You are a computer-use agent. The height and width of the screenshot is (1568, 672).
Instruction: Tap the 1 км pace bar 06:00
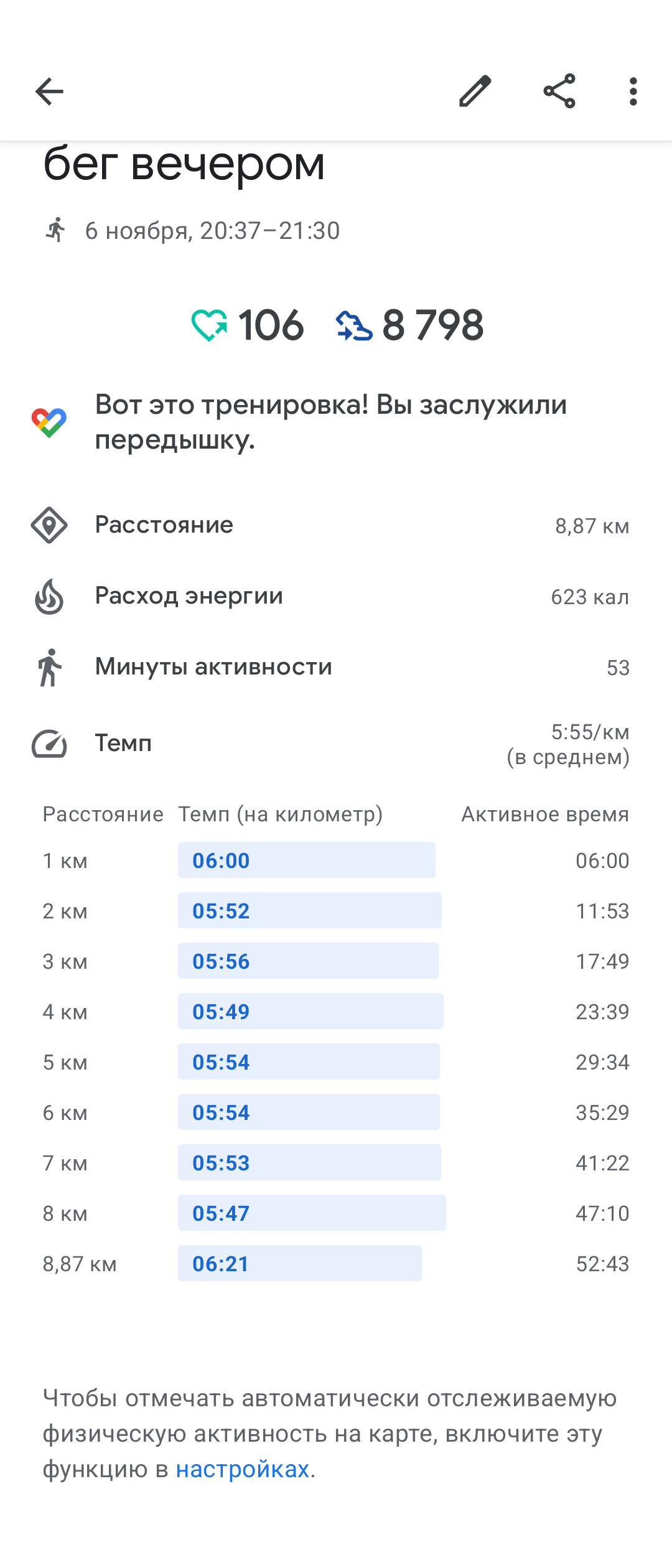(307, 860)
